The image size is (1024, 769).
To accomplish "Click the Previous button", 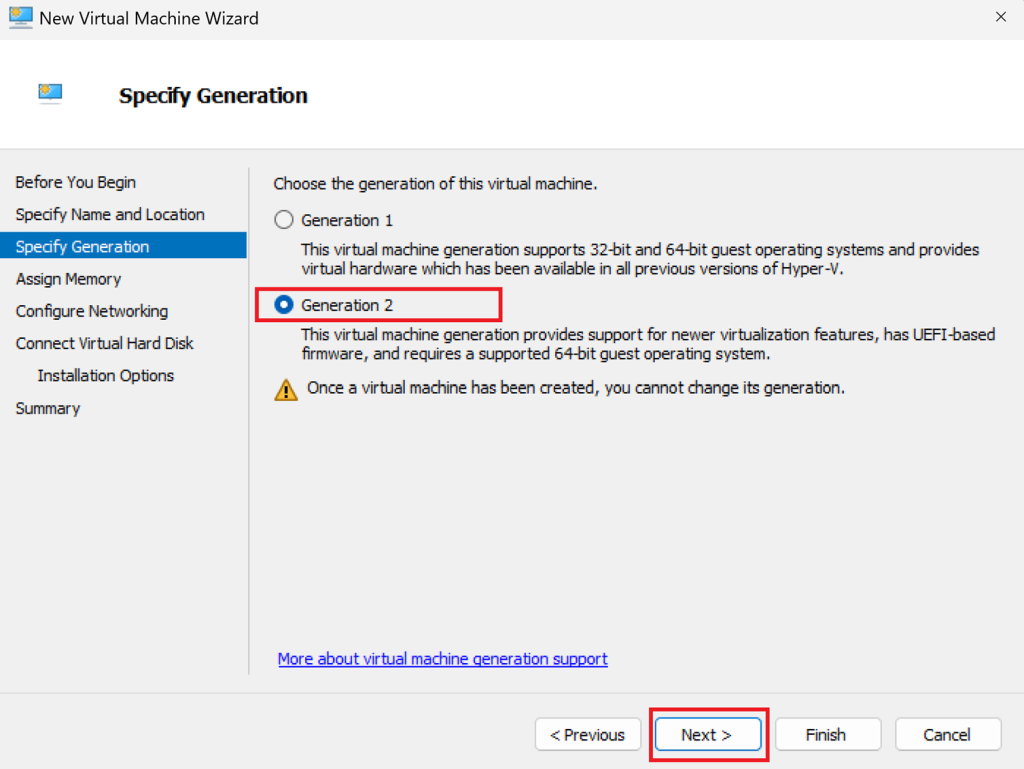I will pyautogui.click(x=587, y=735).
